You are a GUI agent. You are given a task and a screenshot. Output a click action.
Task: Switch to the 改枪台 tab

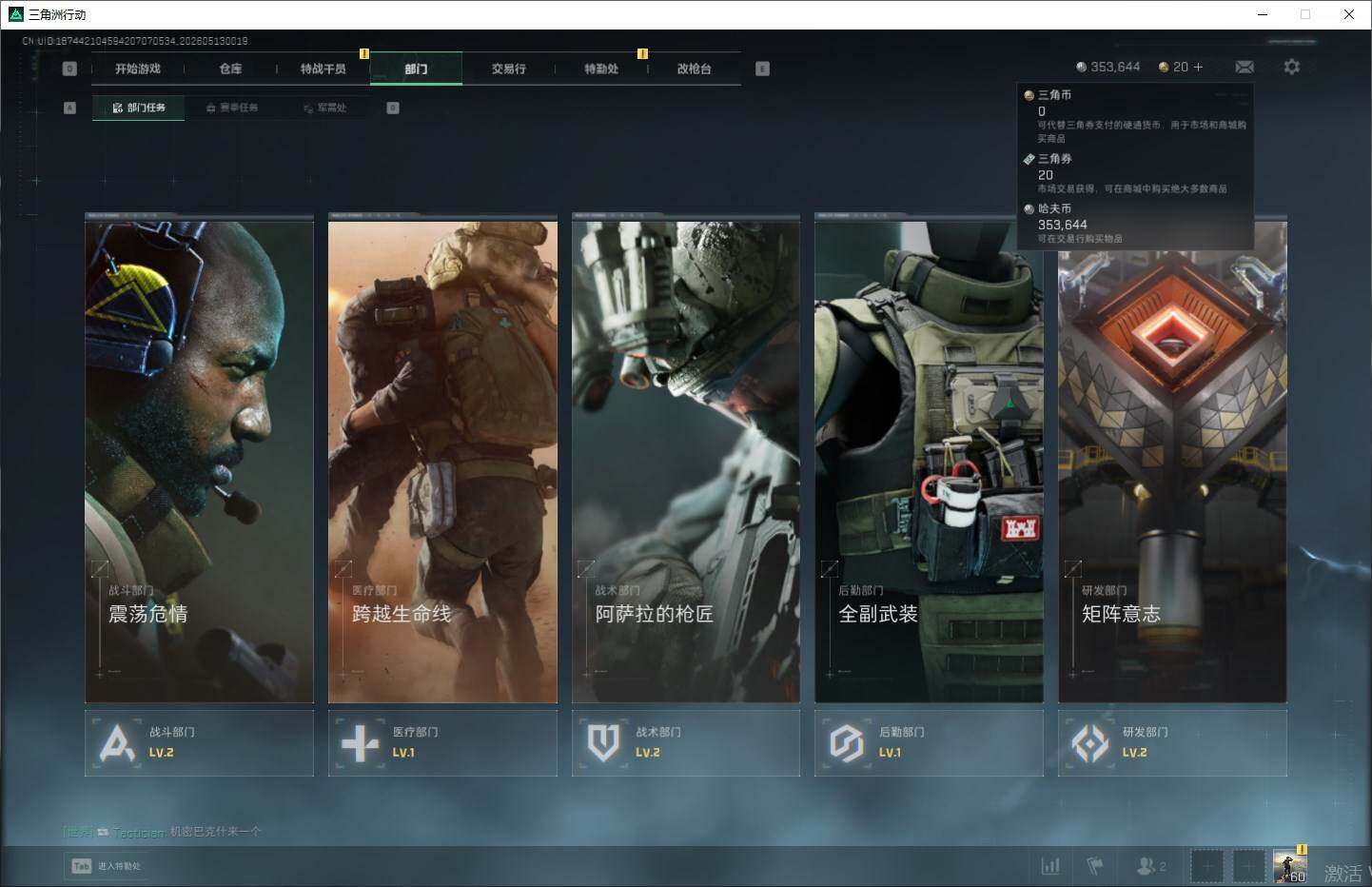[695, 69]
